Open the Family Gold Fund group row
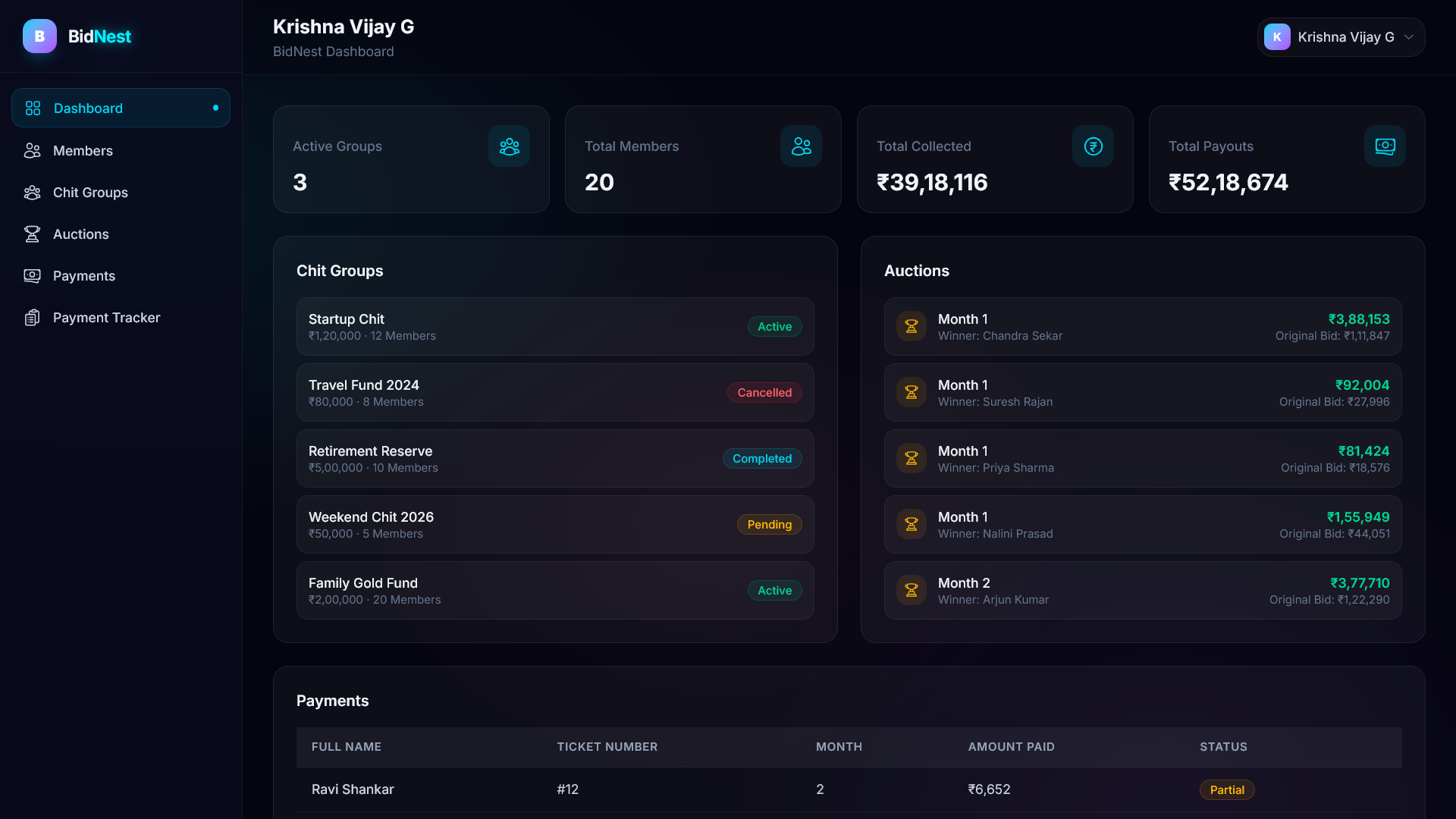 tap(555, 591)
